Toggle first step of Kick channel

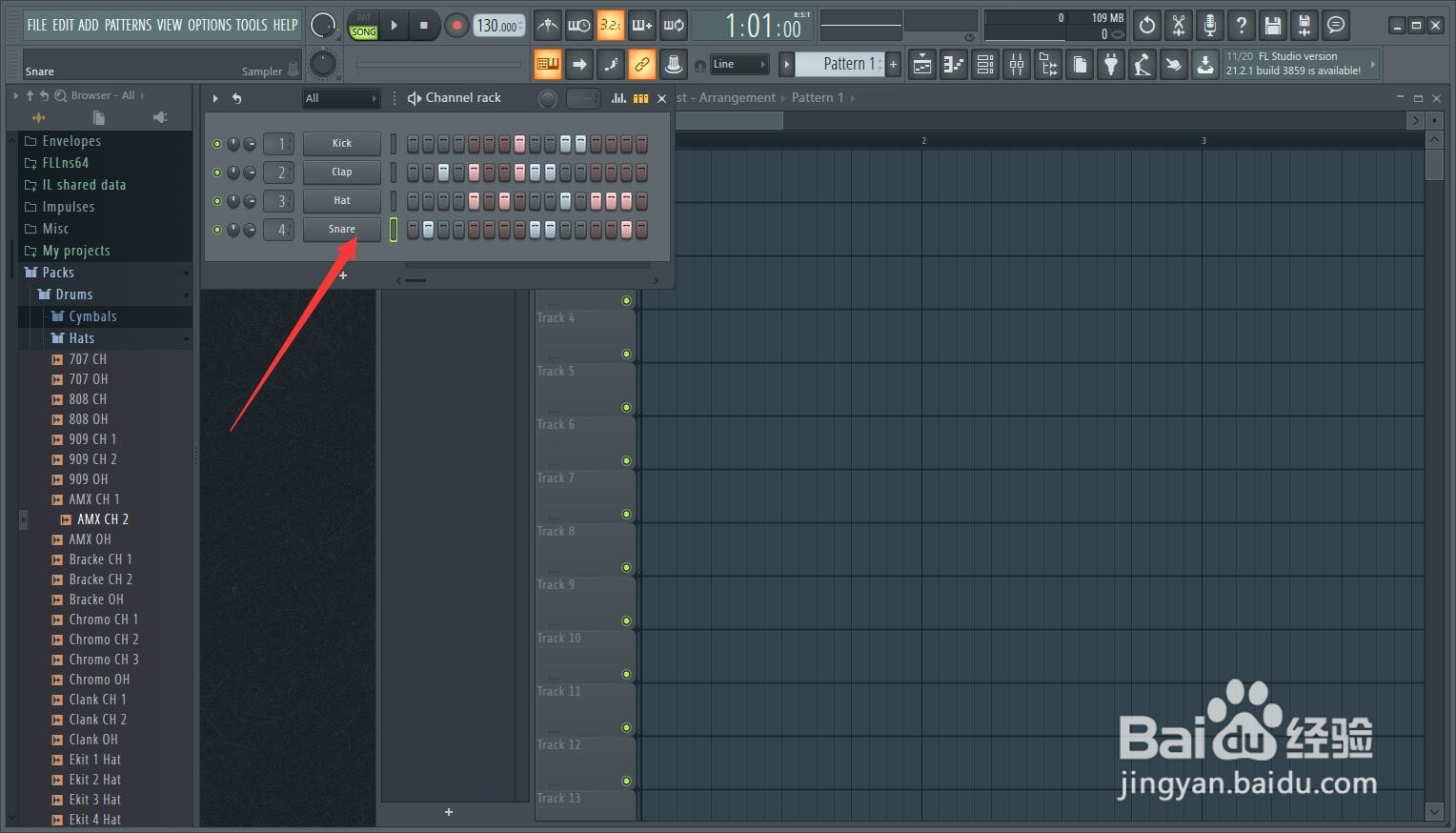(413, 144)
